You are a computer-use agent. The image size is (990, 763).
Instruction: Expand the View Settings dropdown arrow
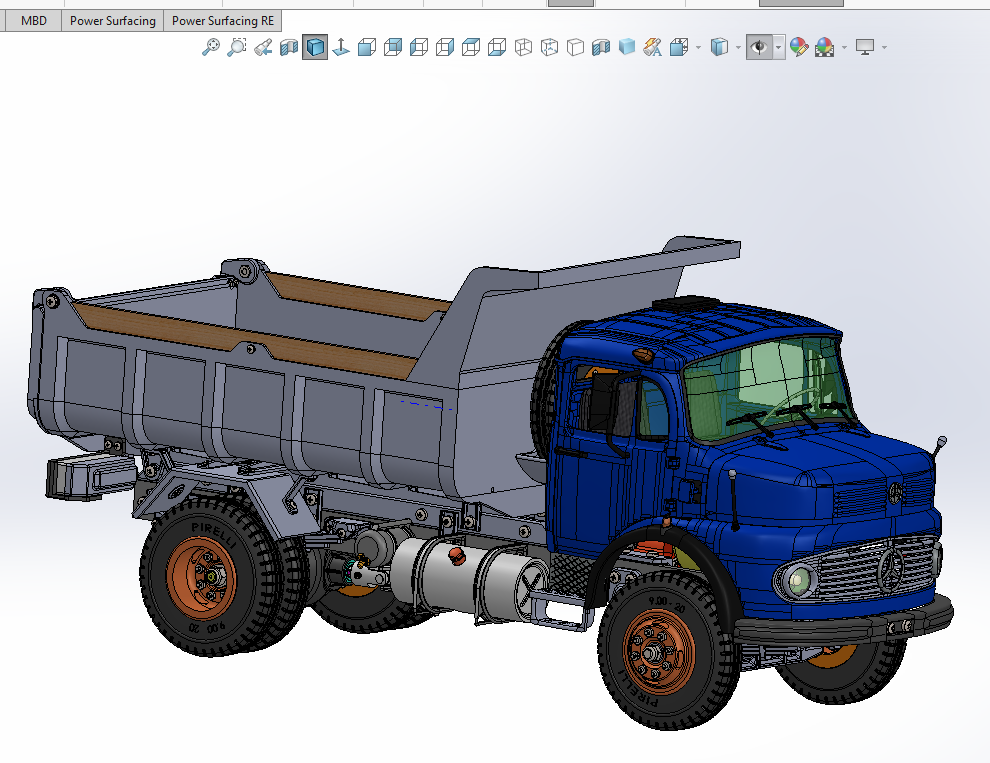point(884,47)
